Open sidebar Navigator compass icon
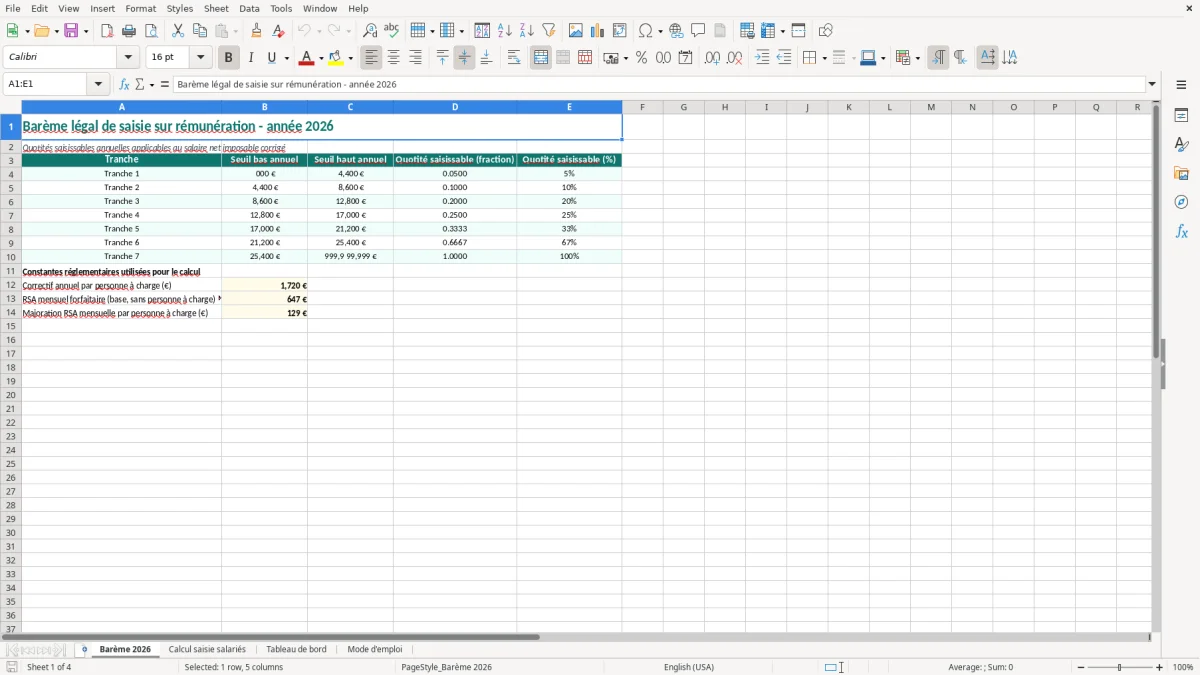This screenshot has height=675, width=1200. (x=1181, y=202)
